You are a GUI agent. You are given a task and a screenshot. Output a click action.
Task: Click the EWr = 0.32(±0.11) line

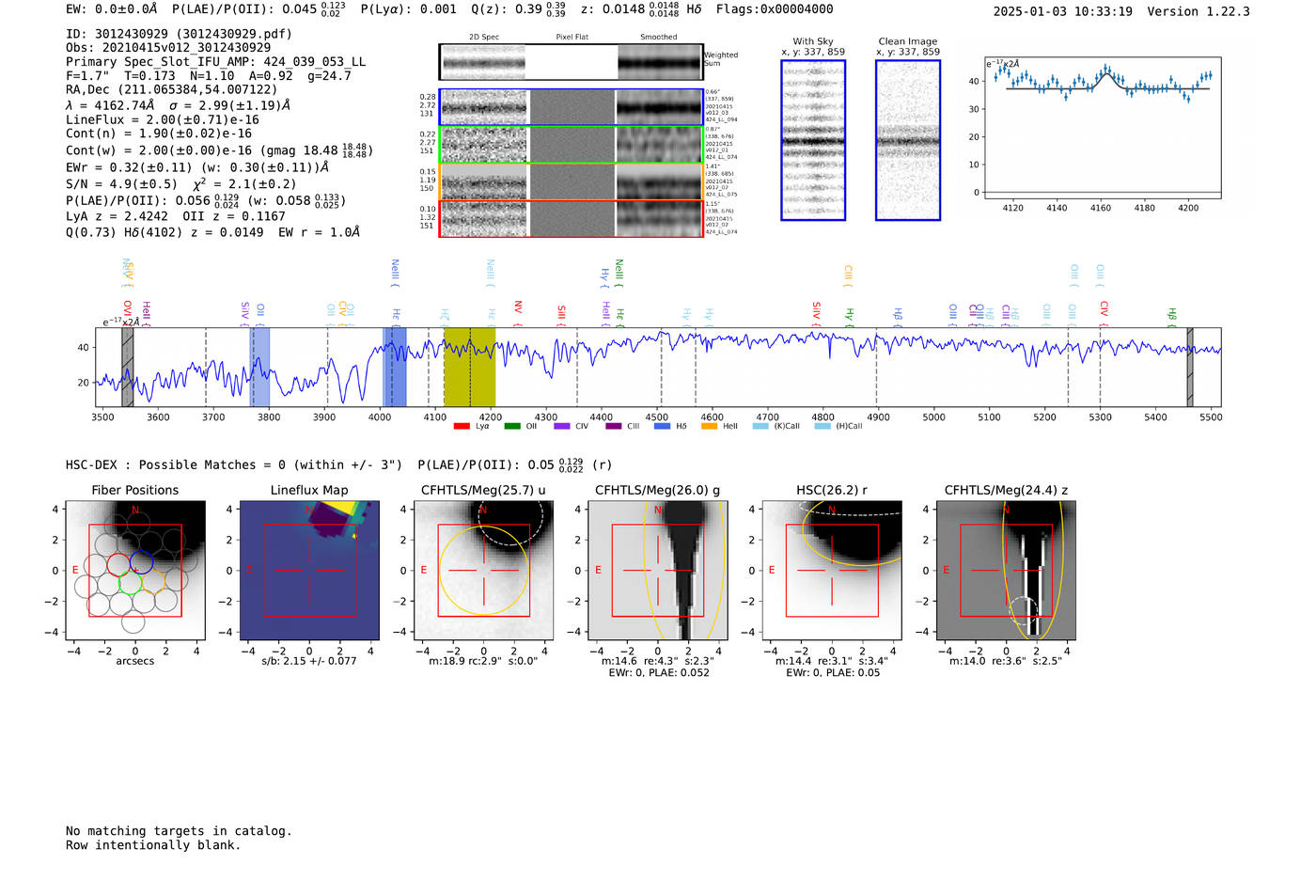(x=197, y=167)
